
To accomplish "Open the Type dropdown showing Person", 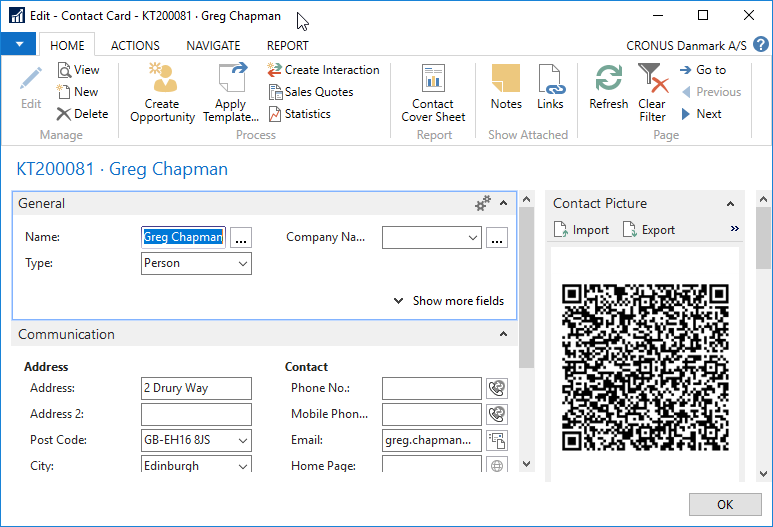I will [x=243, y=264].
